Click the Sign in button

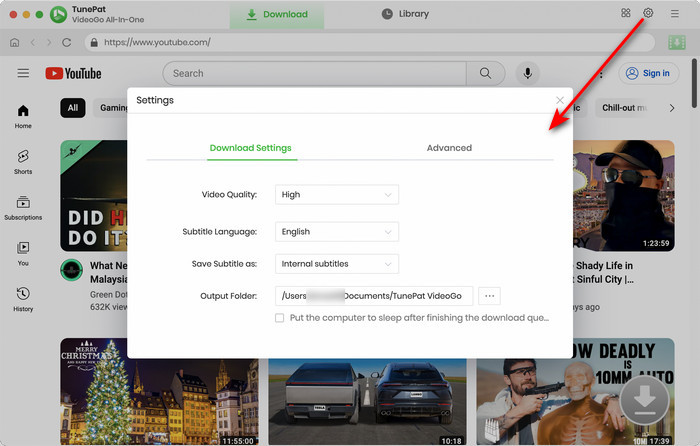pyautogui.click(x=648, y=73)
